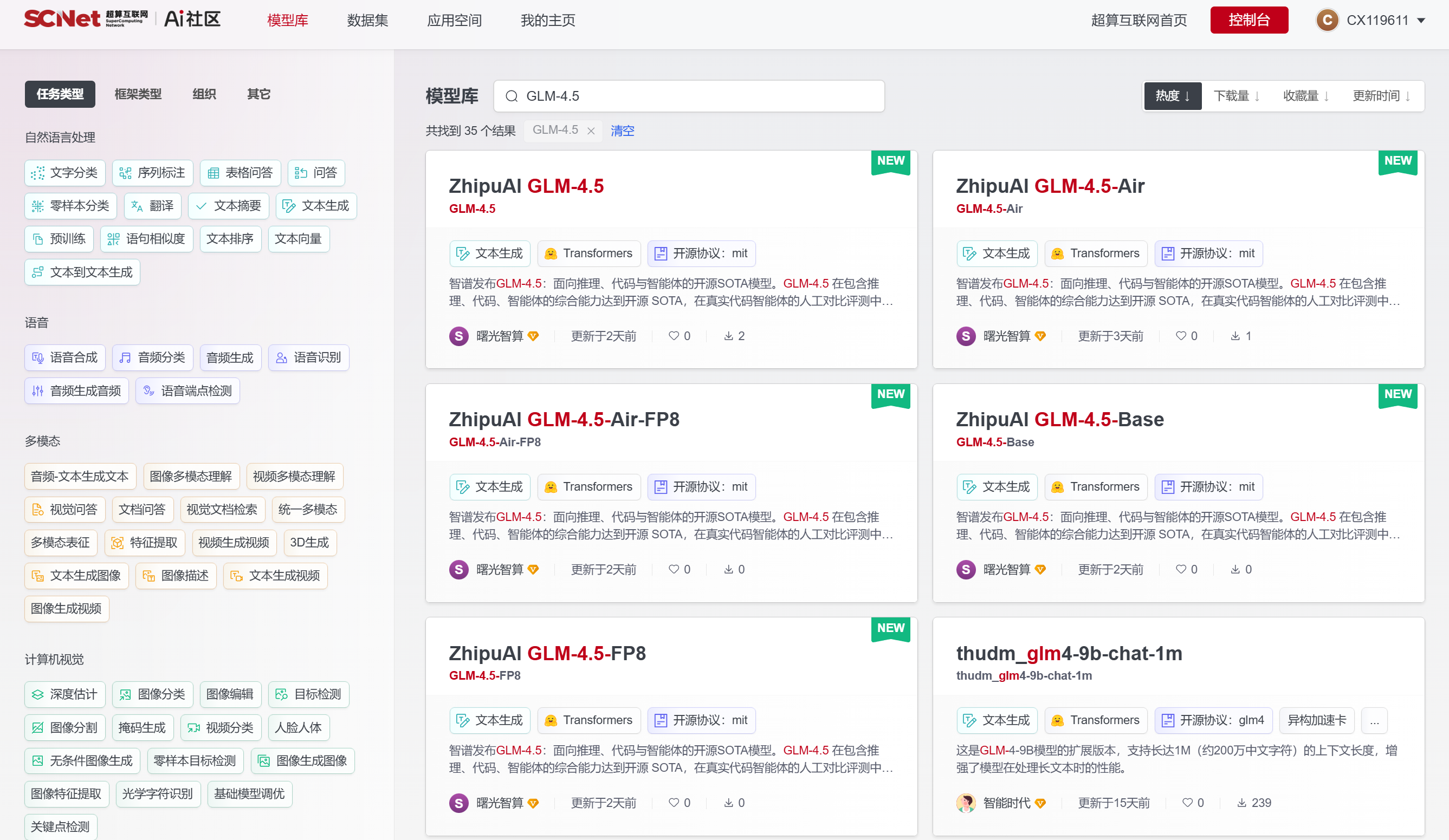Like the GLM-4.5-Air model
1449x840 pixels.
tap(1181, 336)
